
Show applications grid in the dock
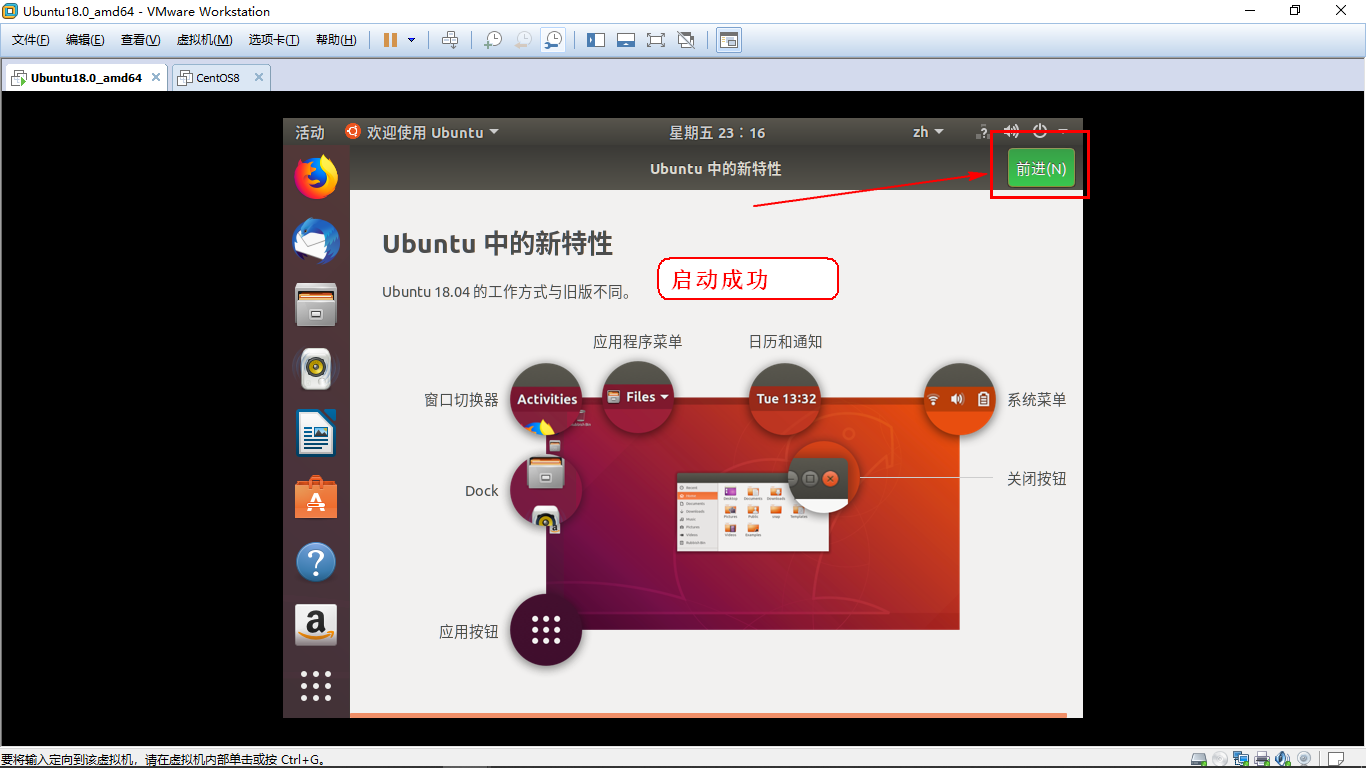316,686
